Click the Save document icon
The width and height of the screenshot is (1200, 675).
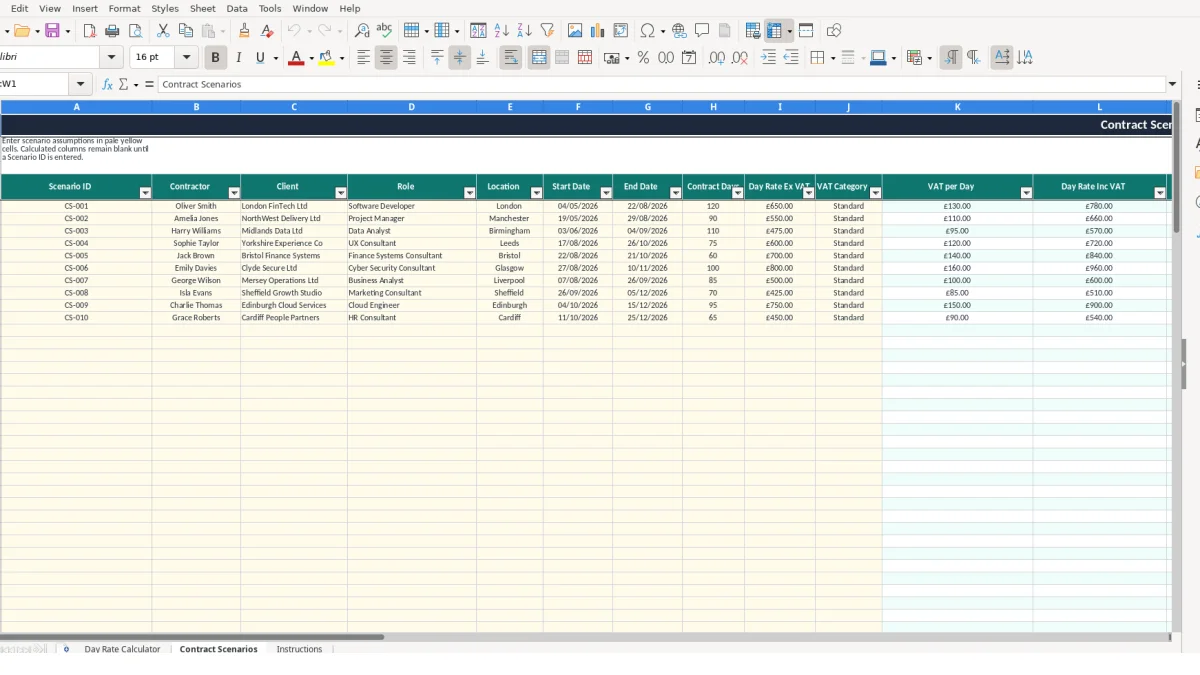52,31
